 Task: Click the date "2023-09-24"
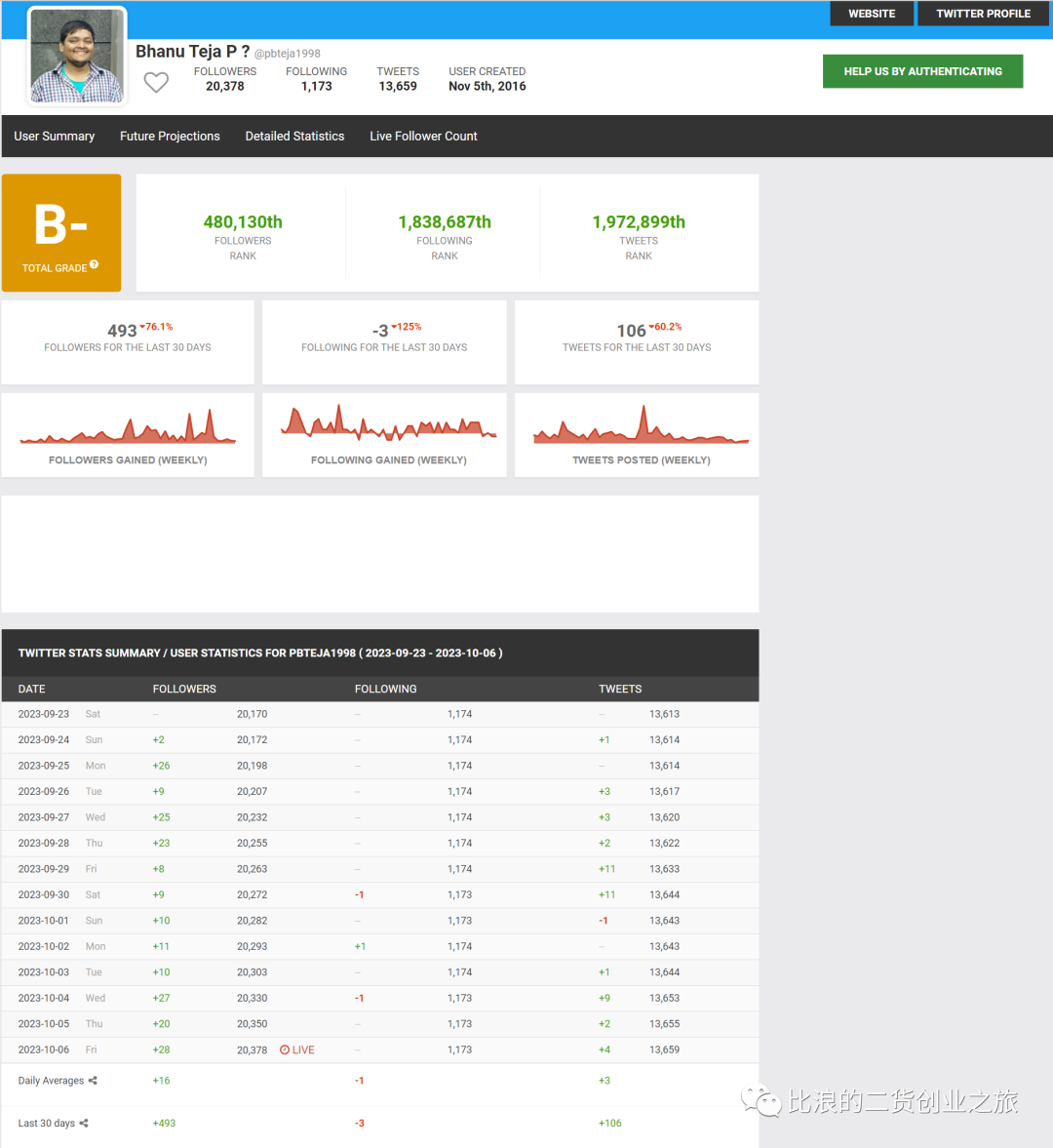coord(44,739)
